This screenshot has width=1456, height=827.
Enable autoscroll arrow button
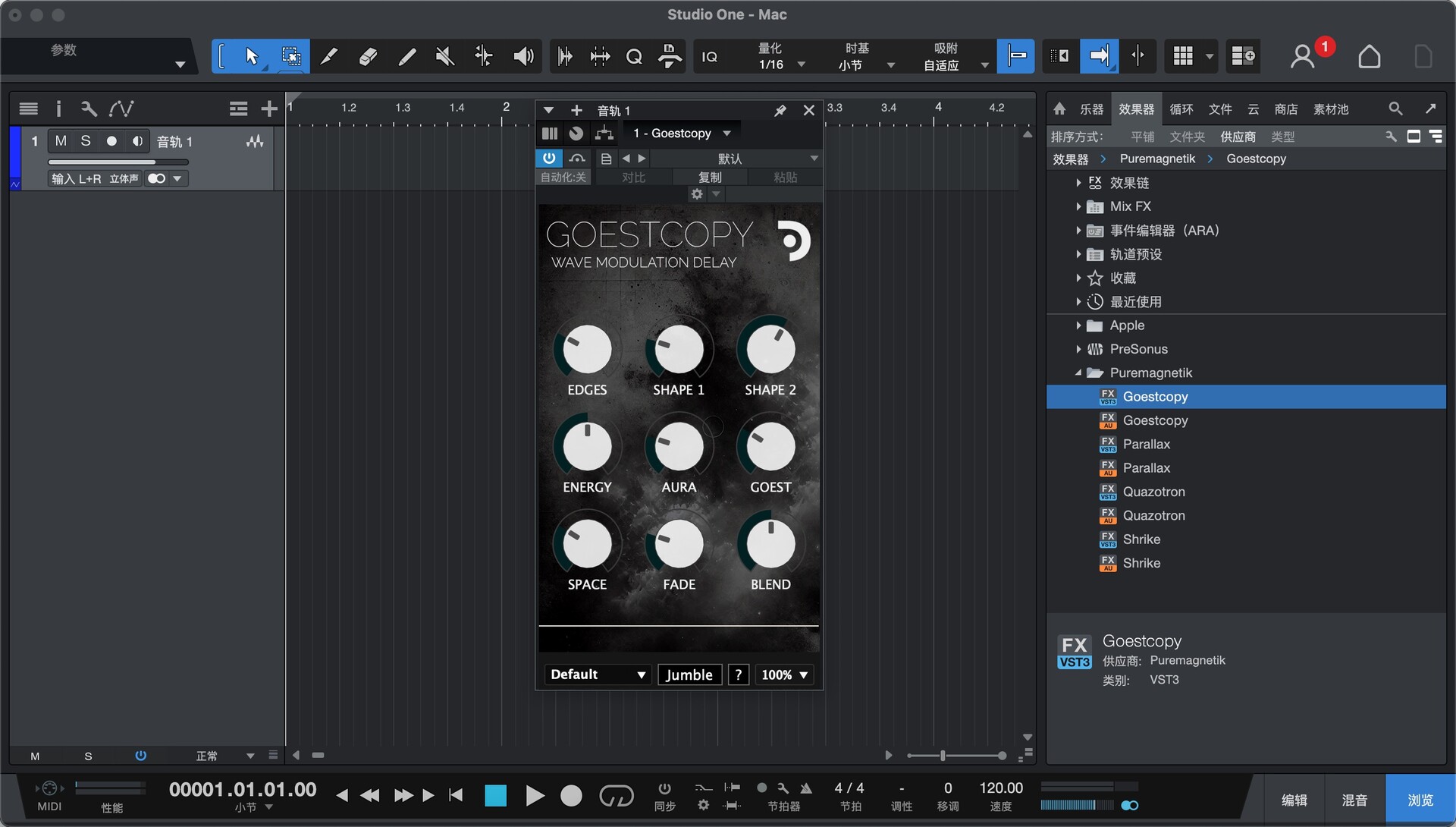coord(1099,56)
